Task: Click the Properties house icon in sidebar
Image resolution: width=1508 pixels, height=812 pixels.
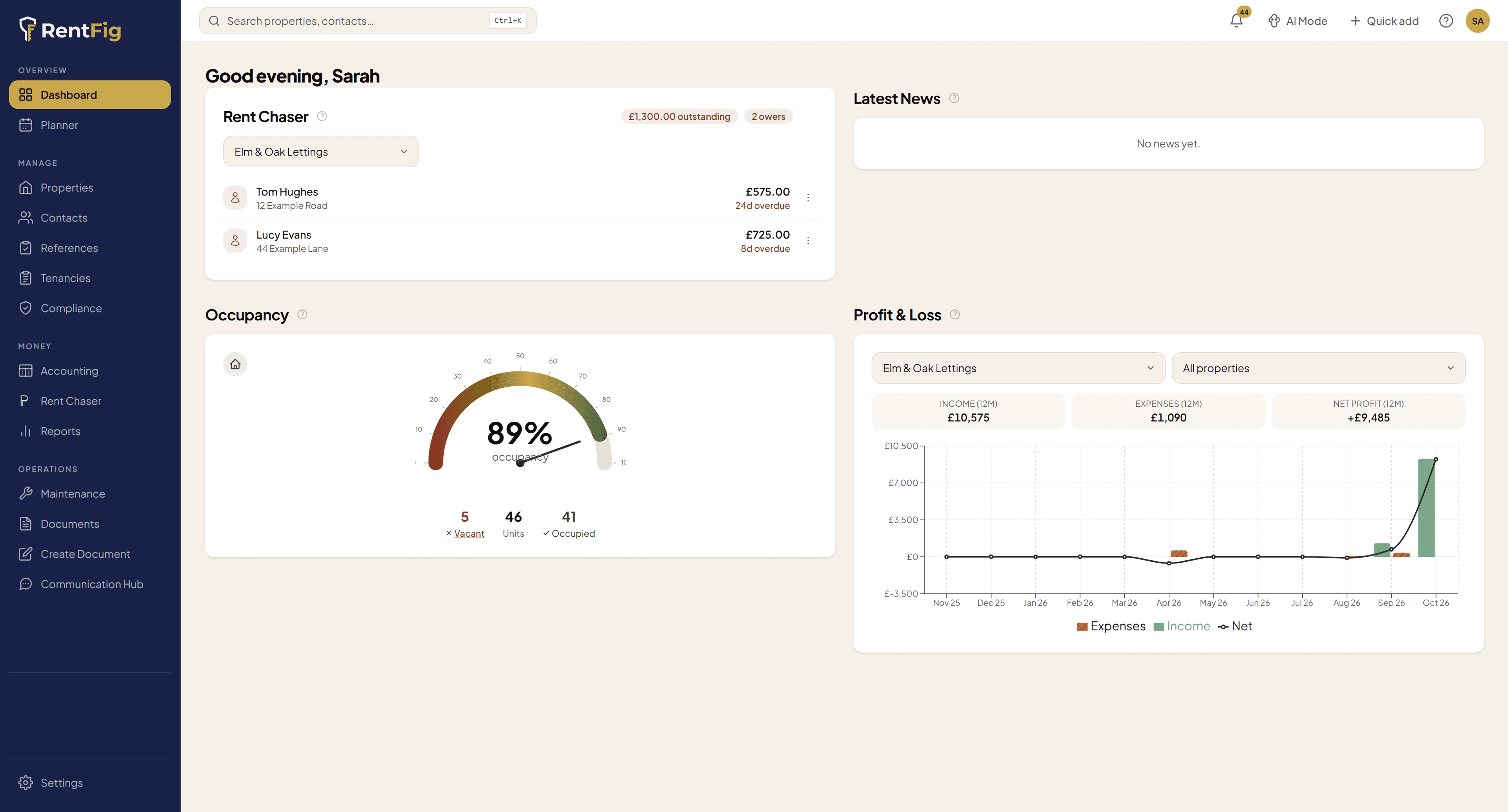Action: pyautogui.click(x=26, y=187)
